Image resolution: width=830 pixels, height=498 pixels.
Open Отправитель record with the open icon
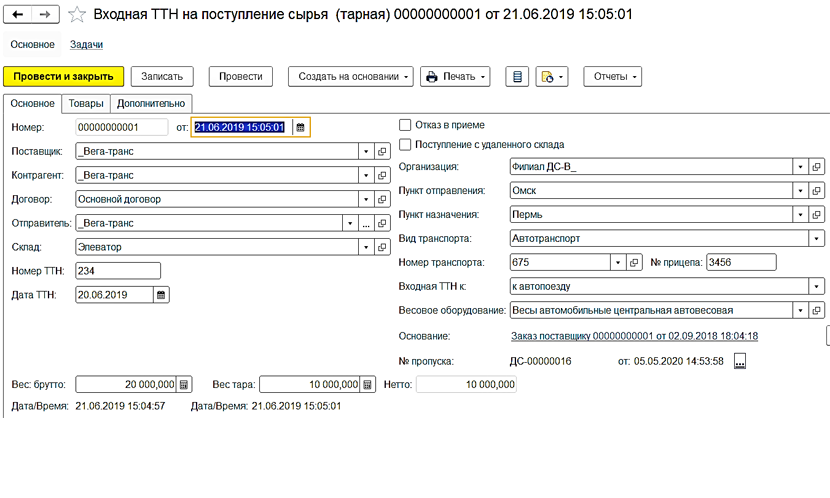382,223
